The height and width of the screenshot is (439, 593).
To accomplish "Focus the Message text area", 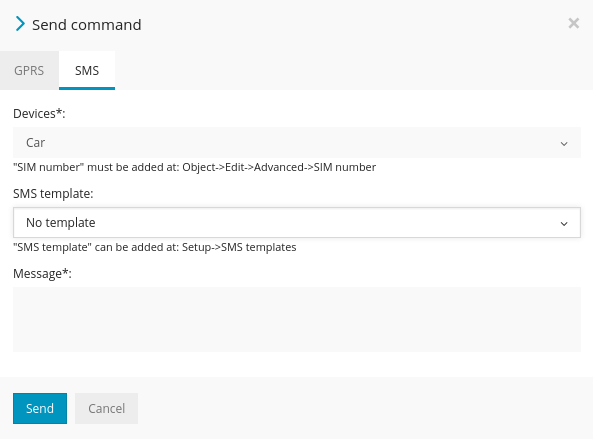I will pos(297,320).
